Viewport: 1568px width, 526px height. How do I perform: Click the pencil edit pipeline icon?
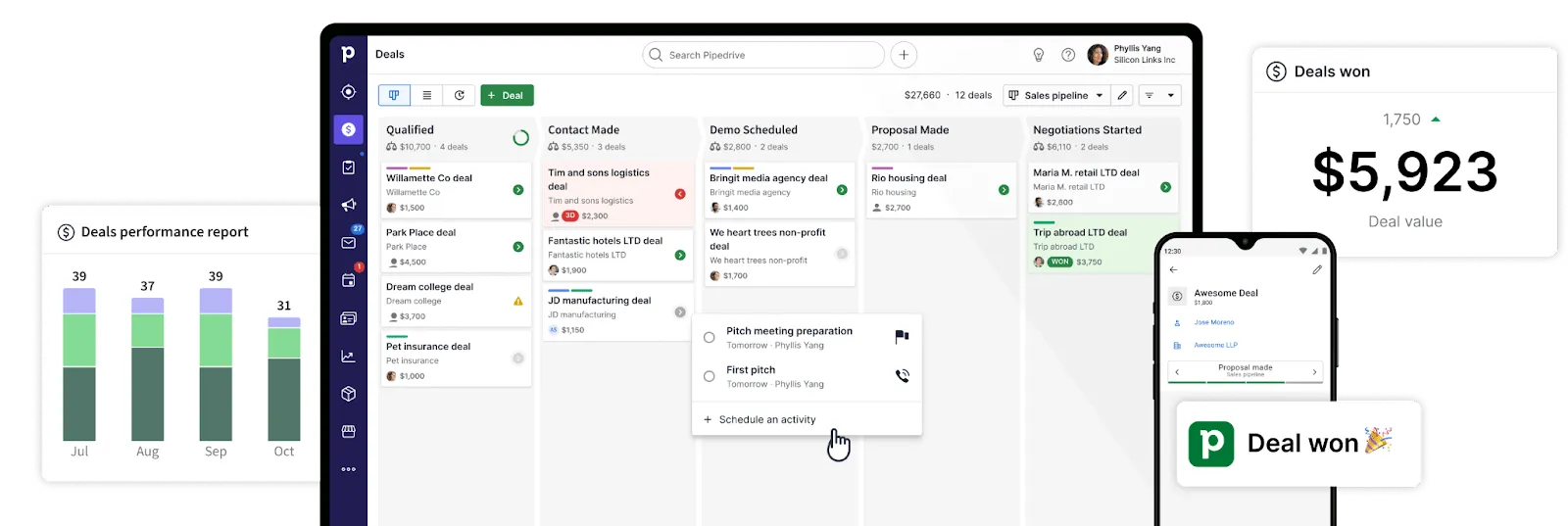1122,95
